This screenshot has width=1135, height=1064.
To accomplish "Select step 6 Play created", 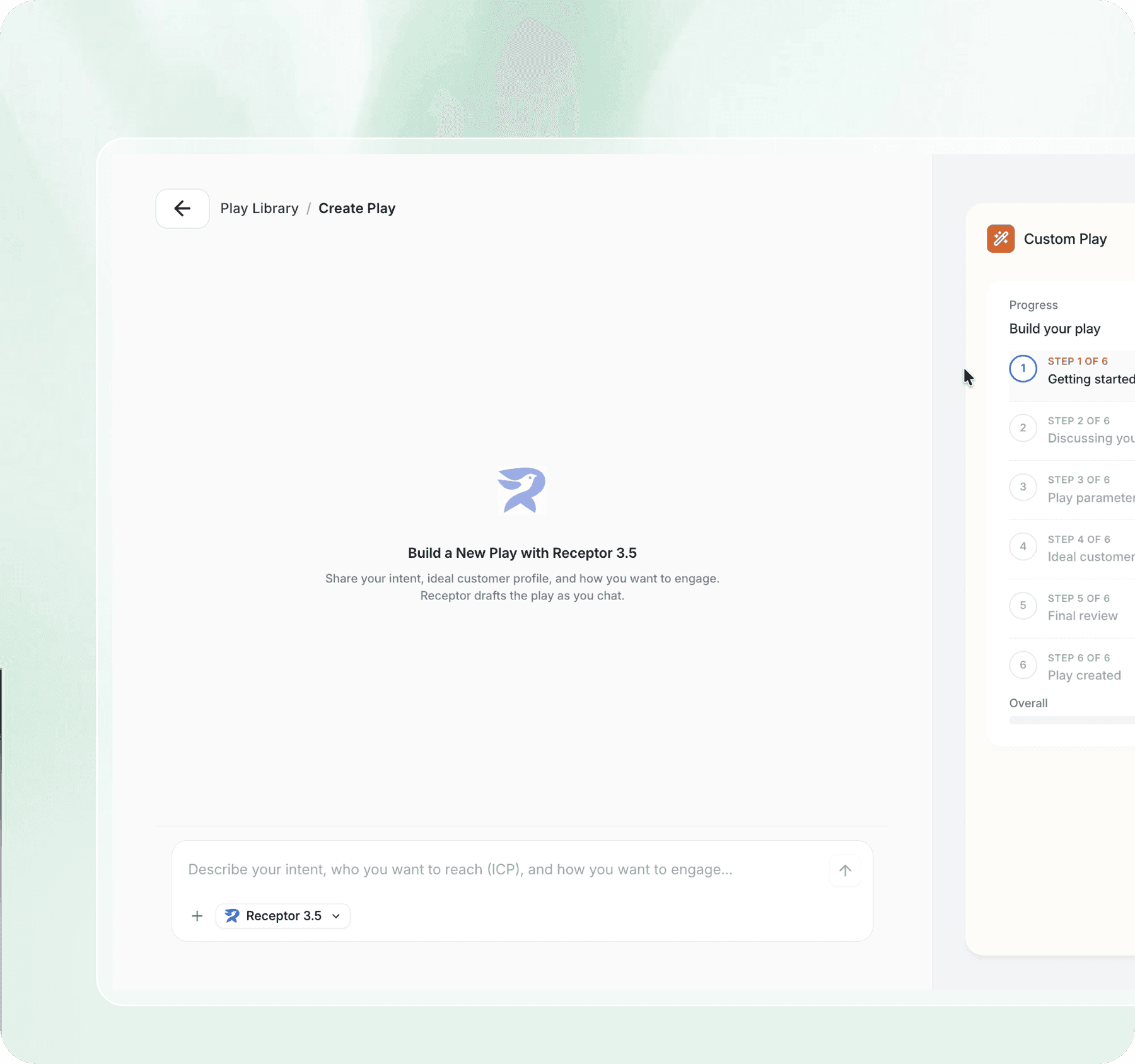I will [1072, 667].
